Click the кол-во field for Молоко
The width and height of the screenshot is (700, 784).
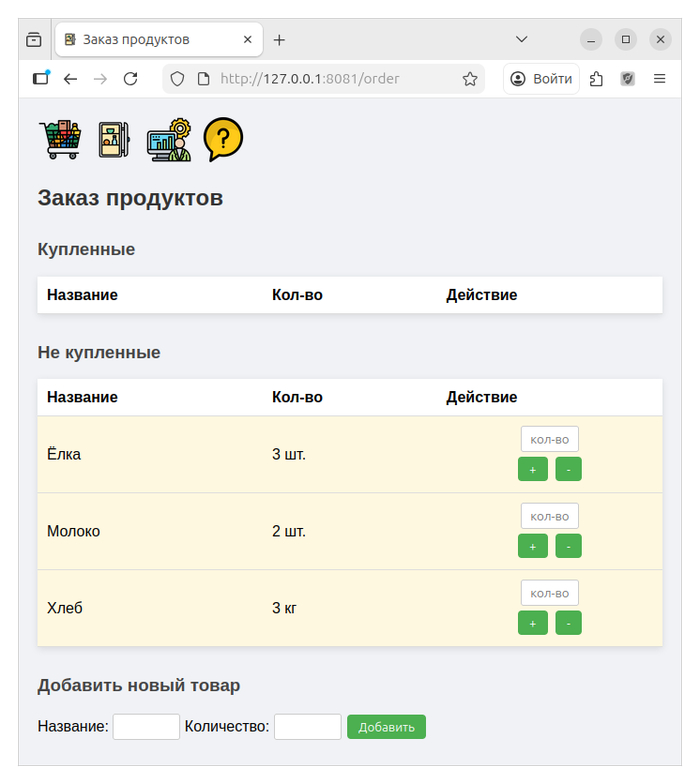click(x=550, y=516)
